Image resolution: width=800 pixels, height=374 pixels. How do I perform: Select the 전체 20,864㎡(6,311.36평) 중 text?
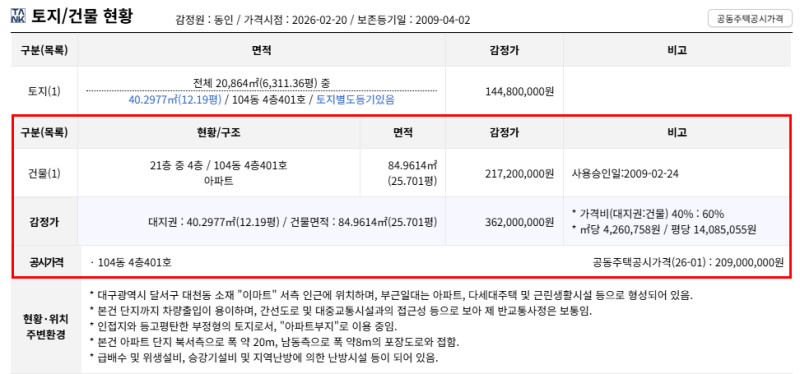[x=261, y=83]
